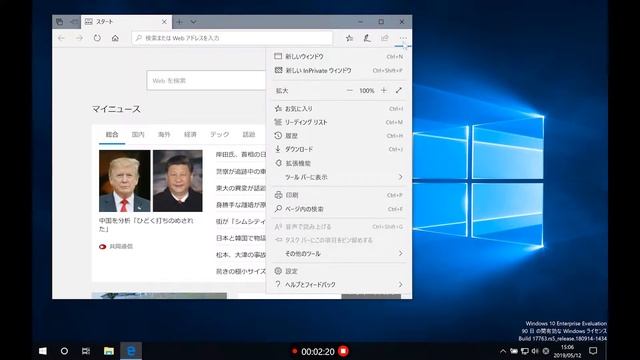The width and height of the screenshot is (640, 360).
Task: Click the add notes pen icon
Action: [367, 38]
